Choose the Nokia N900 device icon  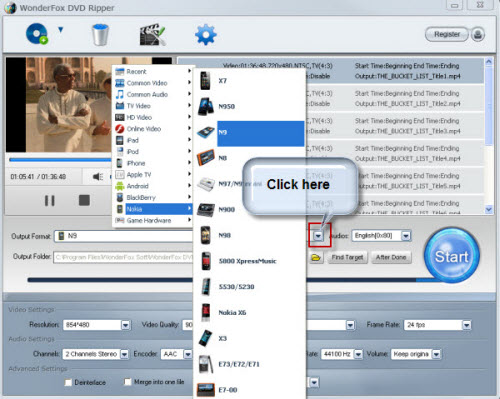(x=206, y=209)
